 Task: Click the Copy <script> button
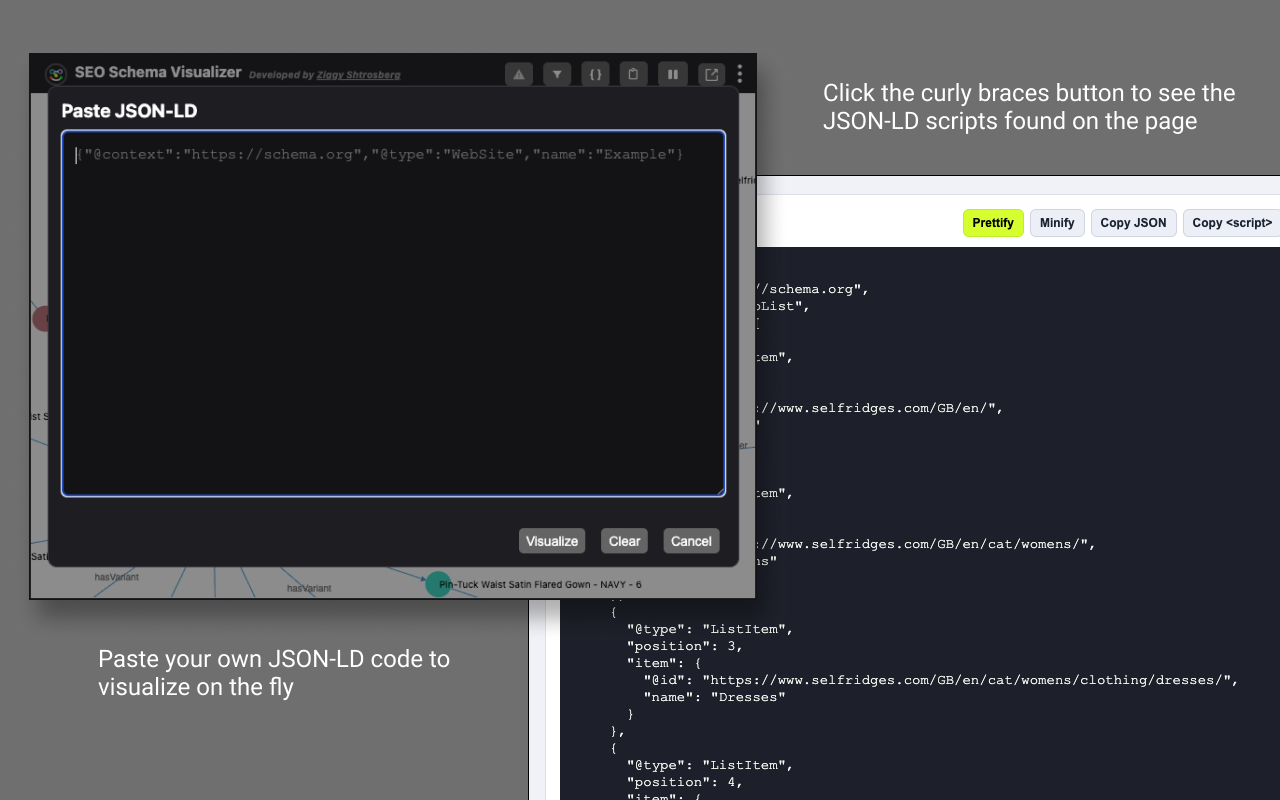(1232, 223)
